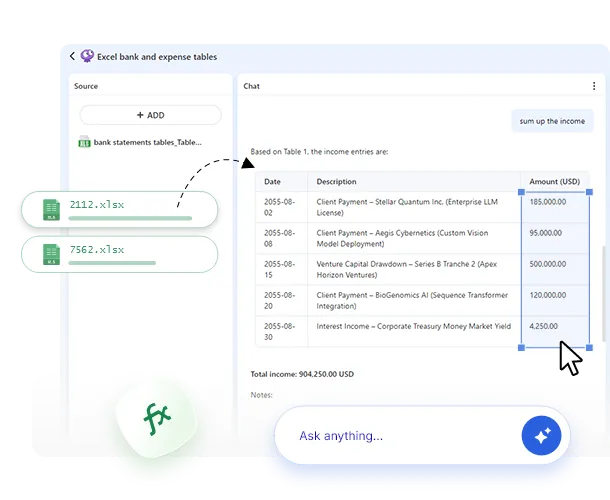Click the Amount (USD) column header
Image resolution: width=610 pixels, height=500 pixels.
(x=555, y=182)
